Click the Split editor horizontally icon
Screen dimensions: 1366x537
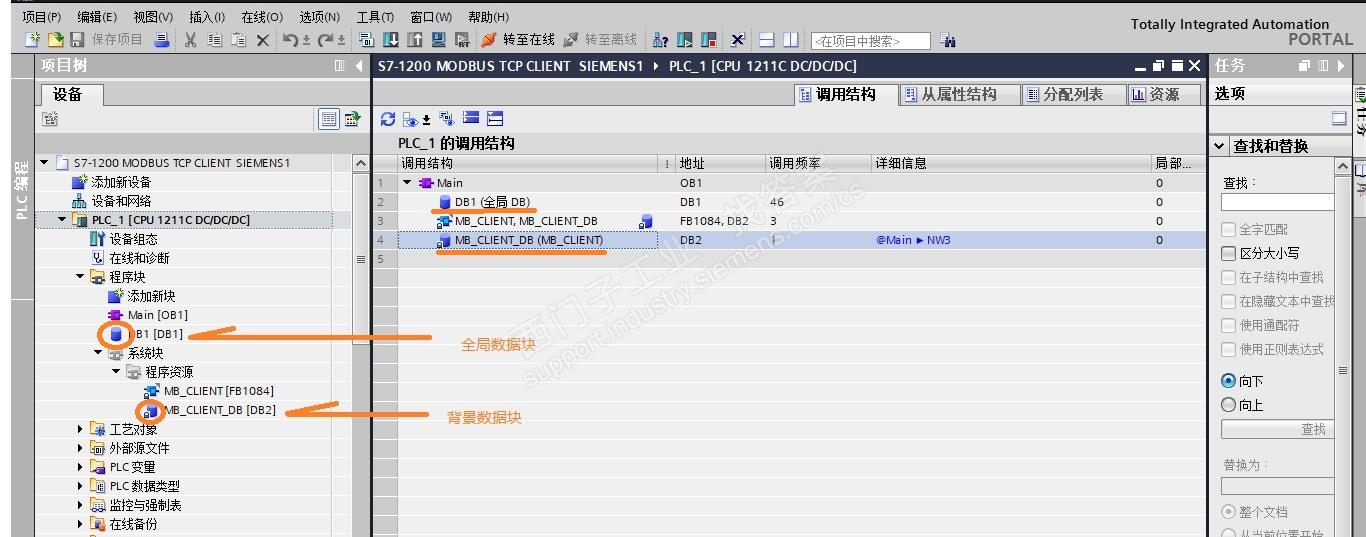click(767, 40)
